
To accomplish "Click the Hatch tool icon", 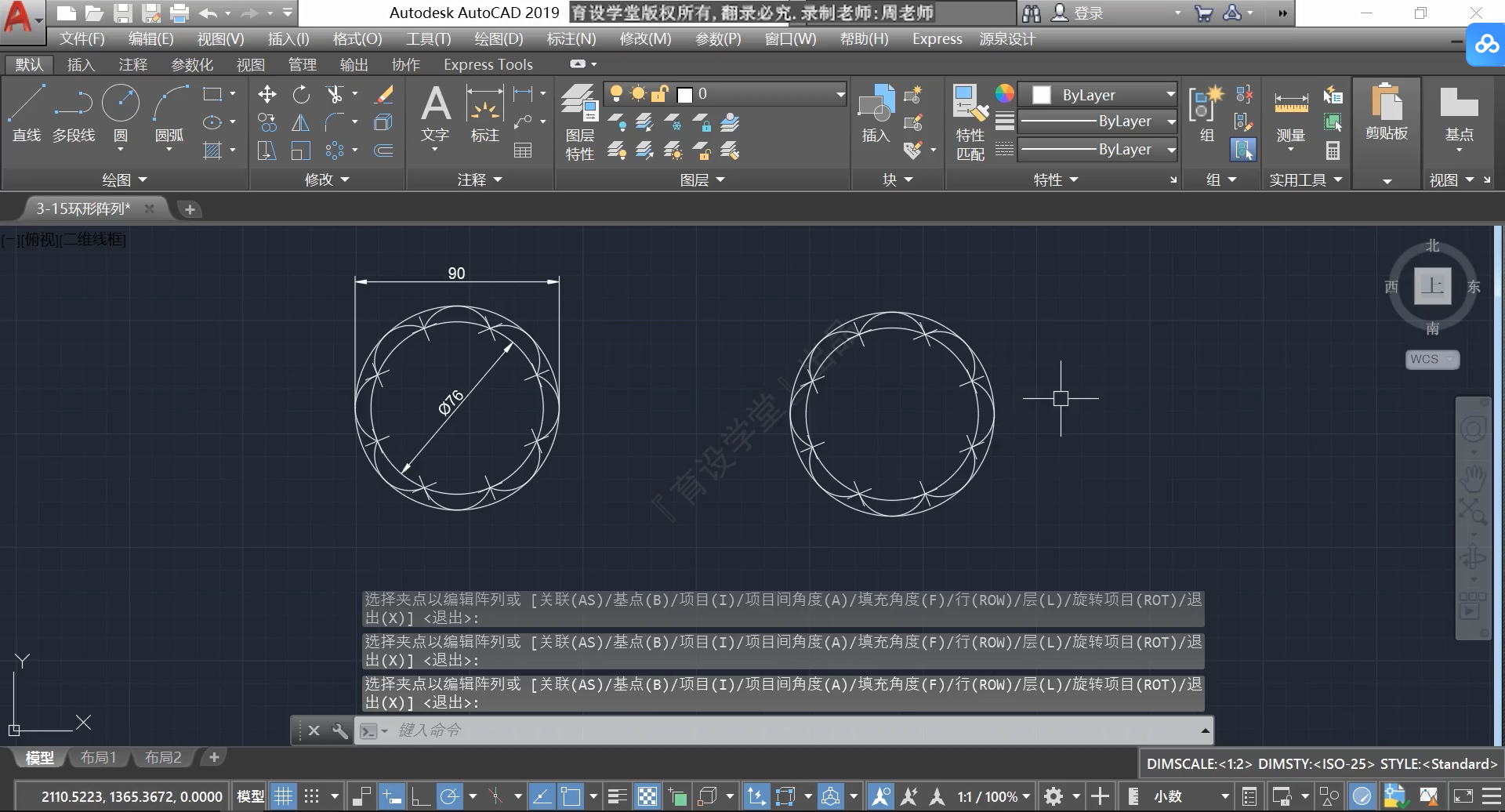I will point(212,150).
